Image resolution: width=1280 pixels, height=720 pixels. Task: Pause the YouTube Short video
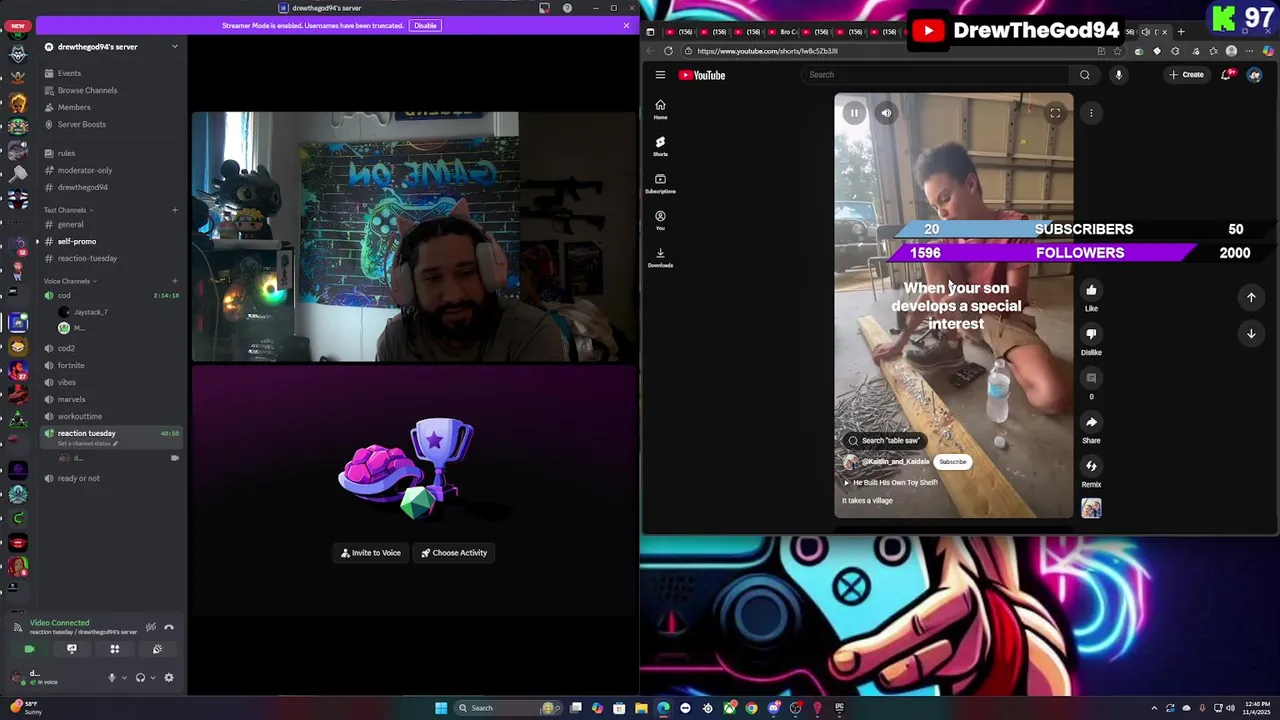coord(854,113)
